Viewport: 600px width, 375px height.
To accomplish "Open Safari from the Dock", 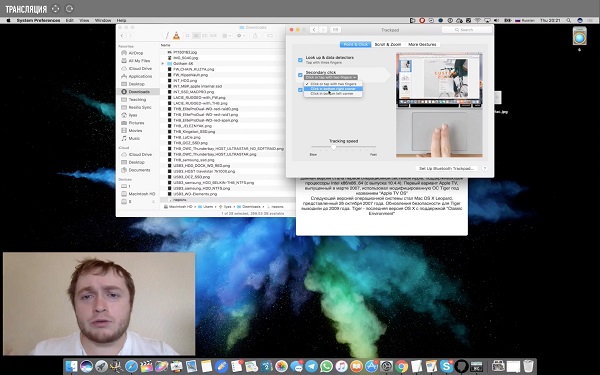I will click(131, 367).
